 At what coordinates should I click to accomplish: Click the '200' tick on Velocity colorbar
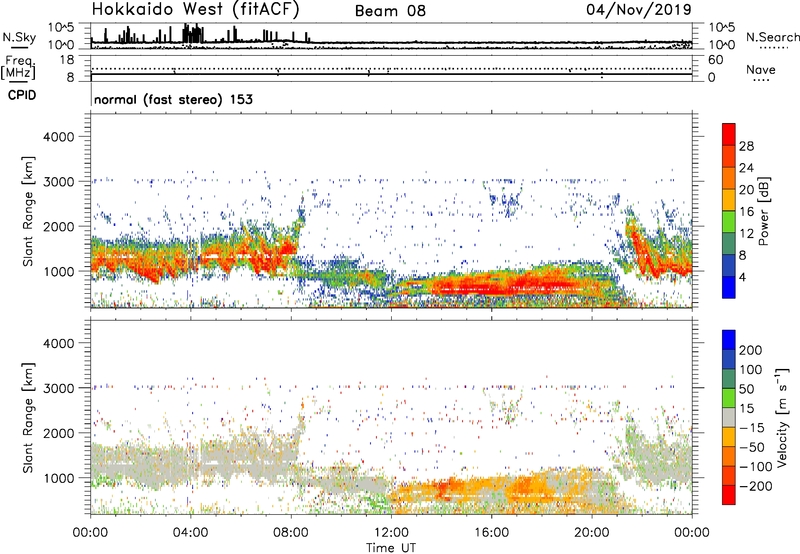[751, 350]
